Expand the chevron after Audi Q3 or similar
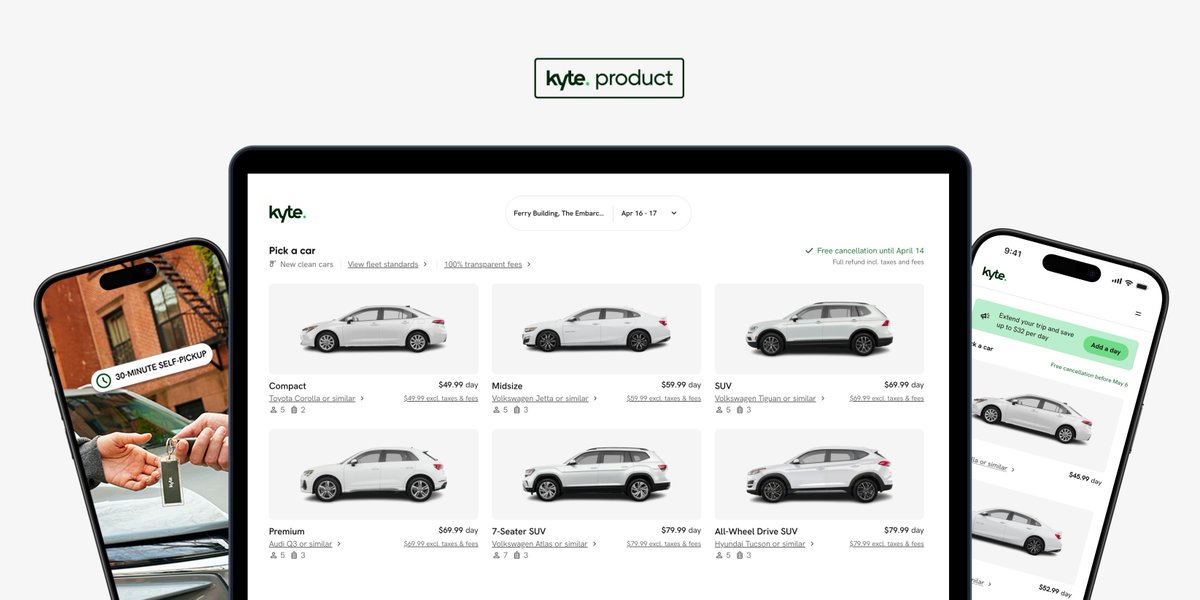1200x600 pixels. point(339,544)
